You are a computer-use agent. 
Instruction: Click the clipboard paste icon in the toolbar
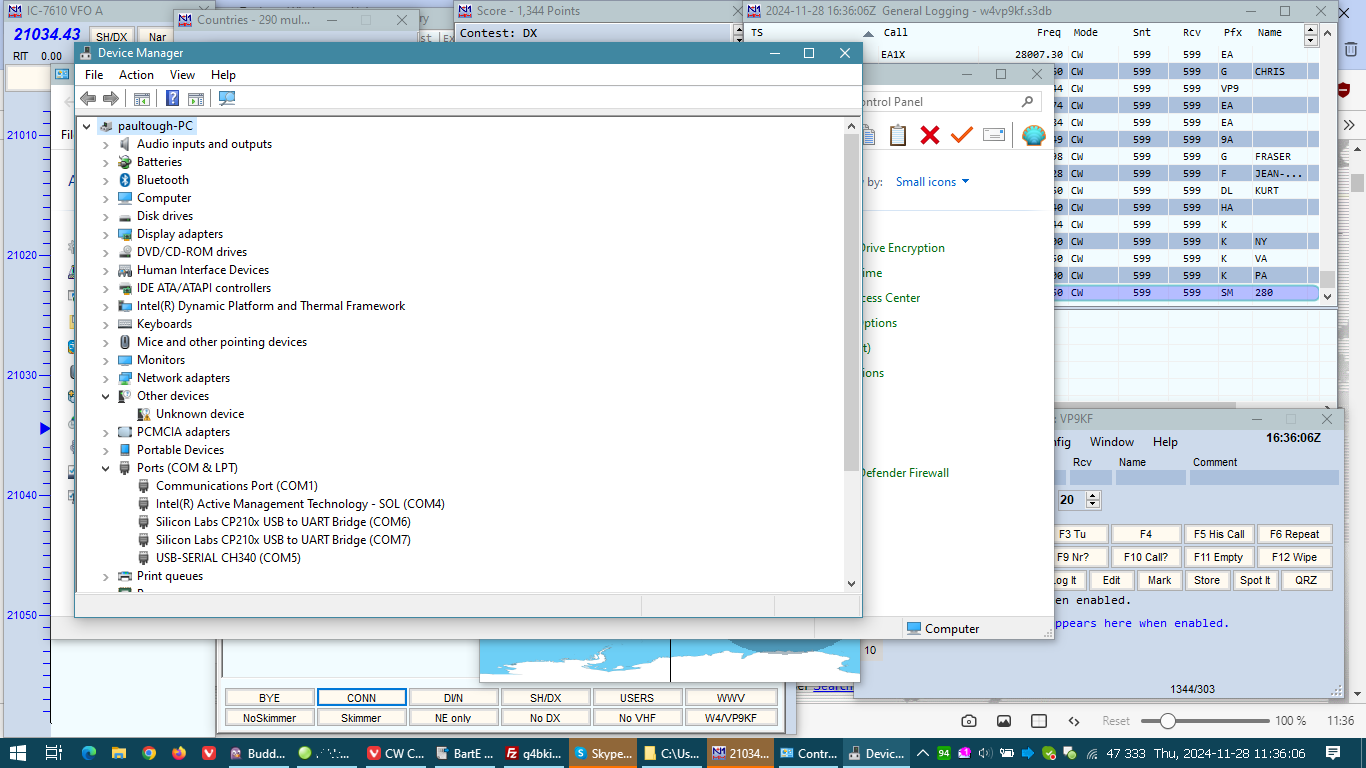pos(898,134)
